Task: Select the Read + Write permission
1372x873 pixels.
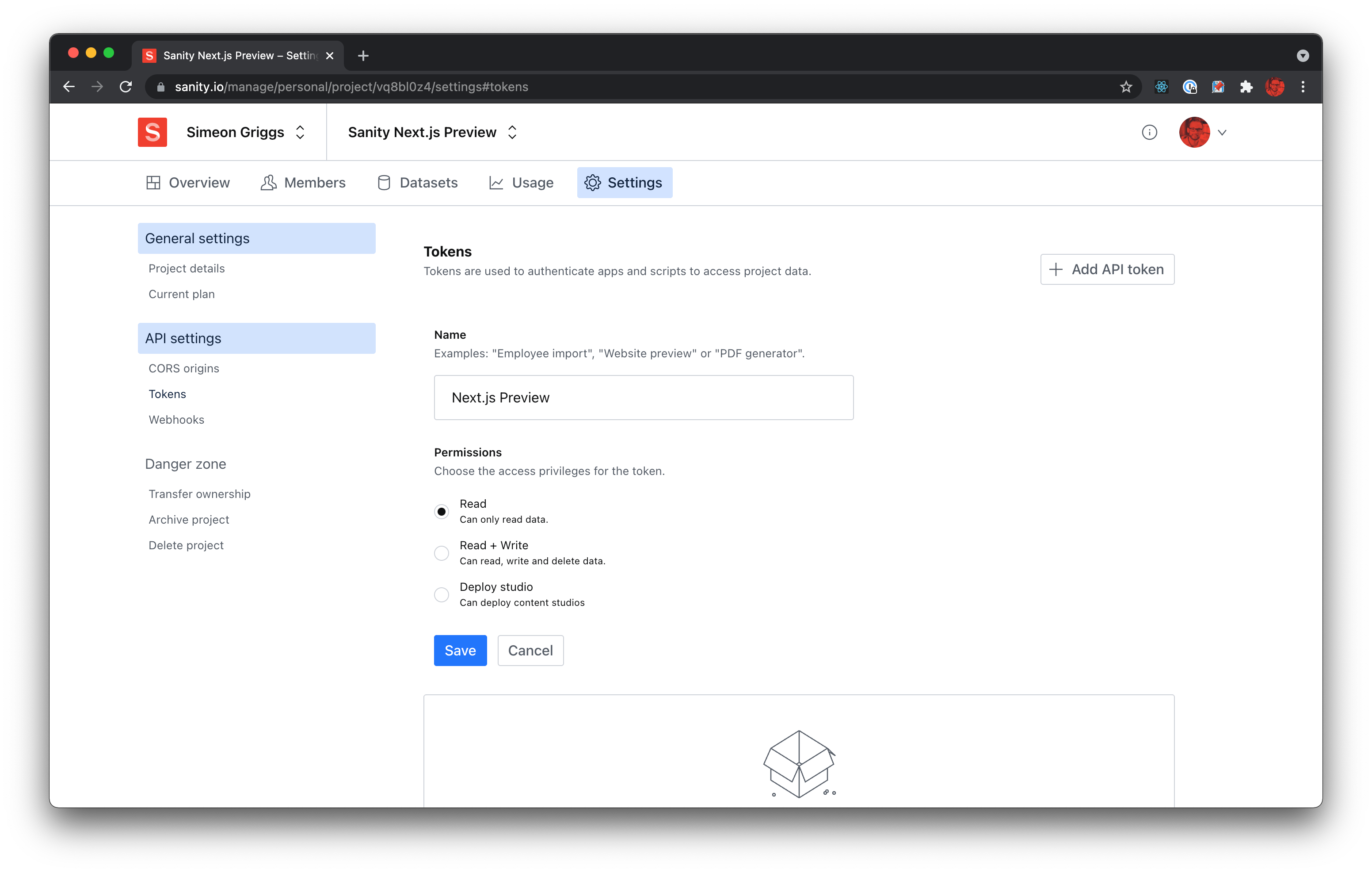Action: 442,553
